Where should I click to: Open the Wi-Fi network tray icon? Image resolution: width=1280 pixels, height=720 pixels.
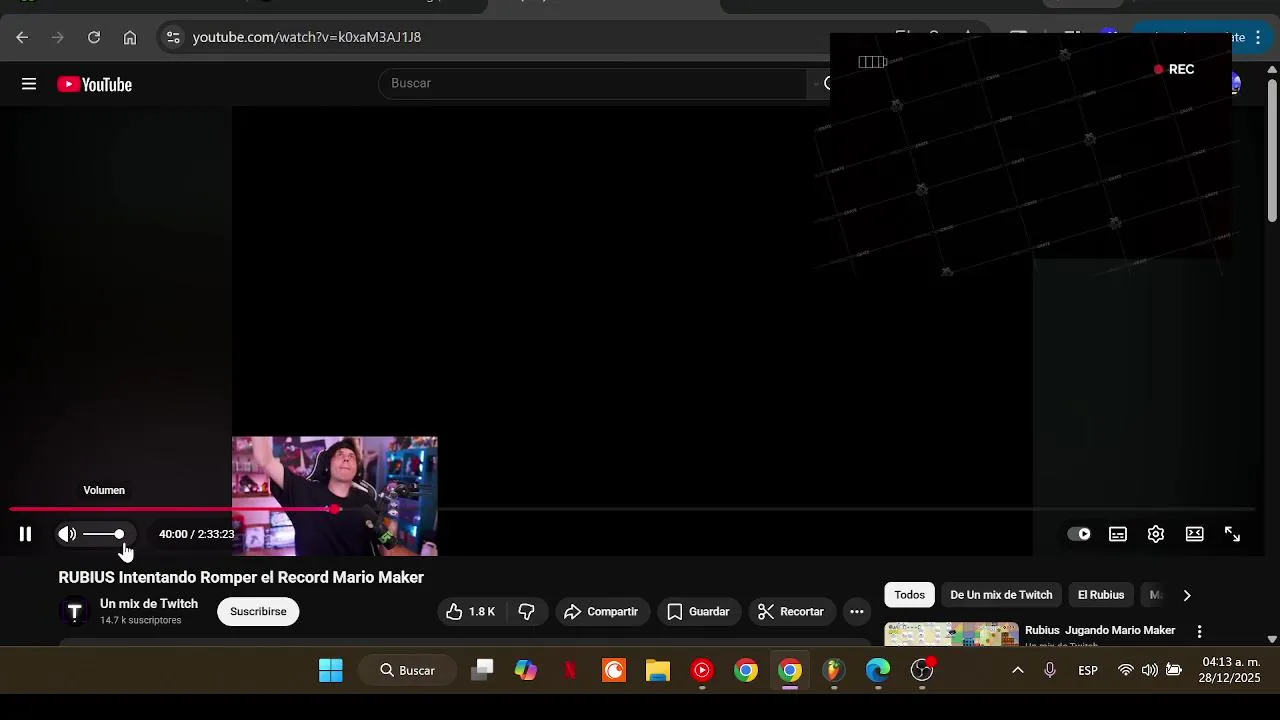(1126, 670)
